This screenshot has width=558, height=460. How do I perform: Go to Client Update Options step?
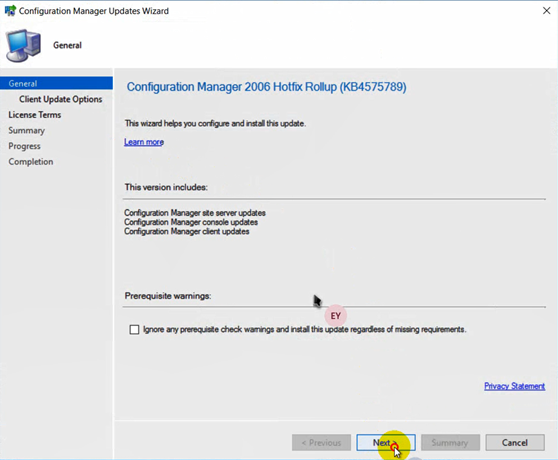point(60,99)
